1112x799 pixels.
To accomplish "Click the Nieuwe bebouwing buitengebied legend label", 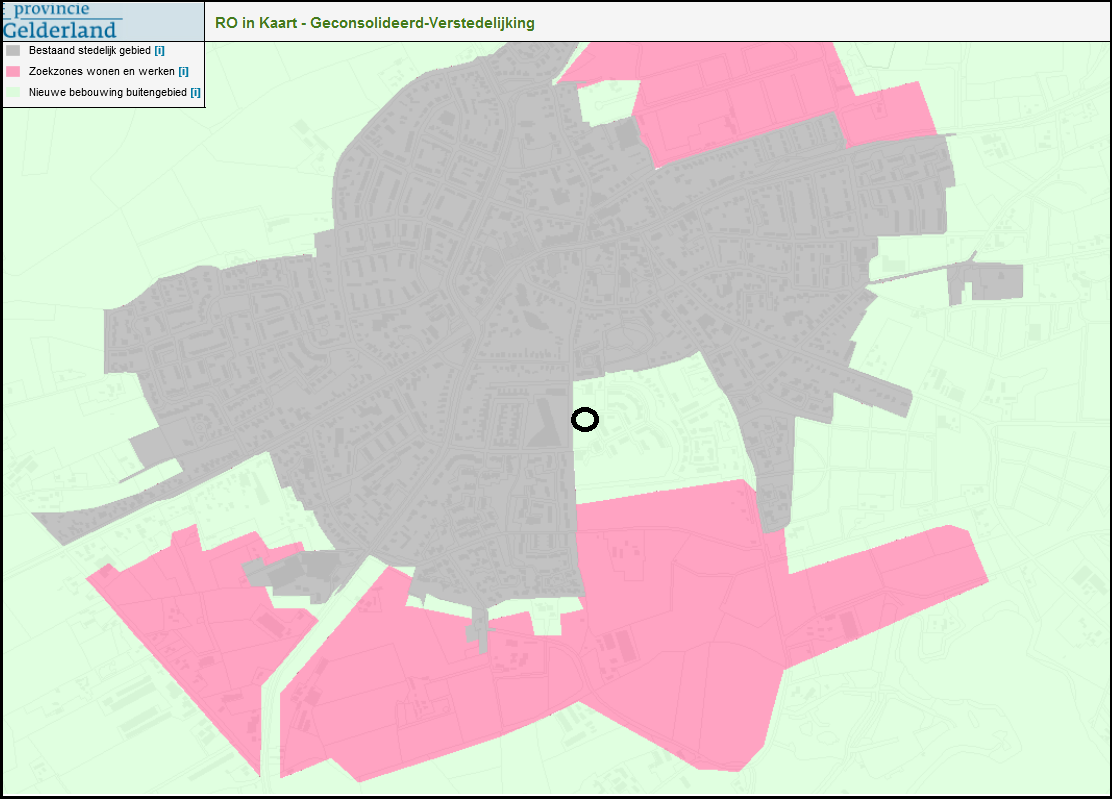I will [109, 92].
